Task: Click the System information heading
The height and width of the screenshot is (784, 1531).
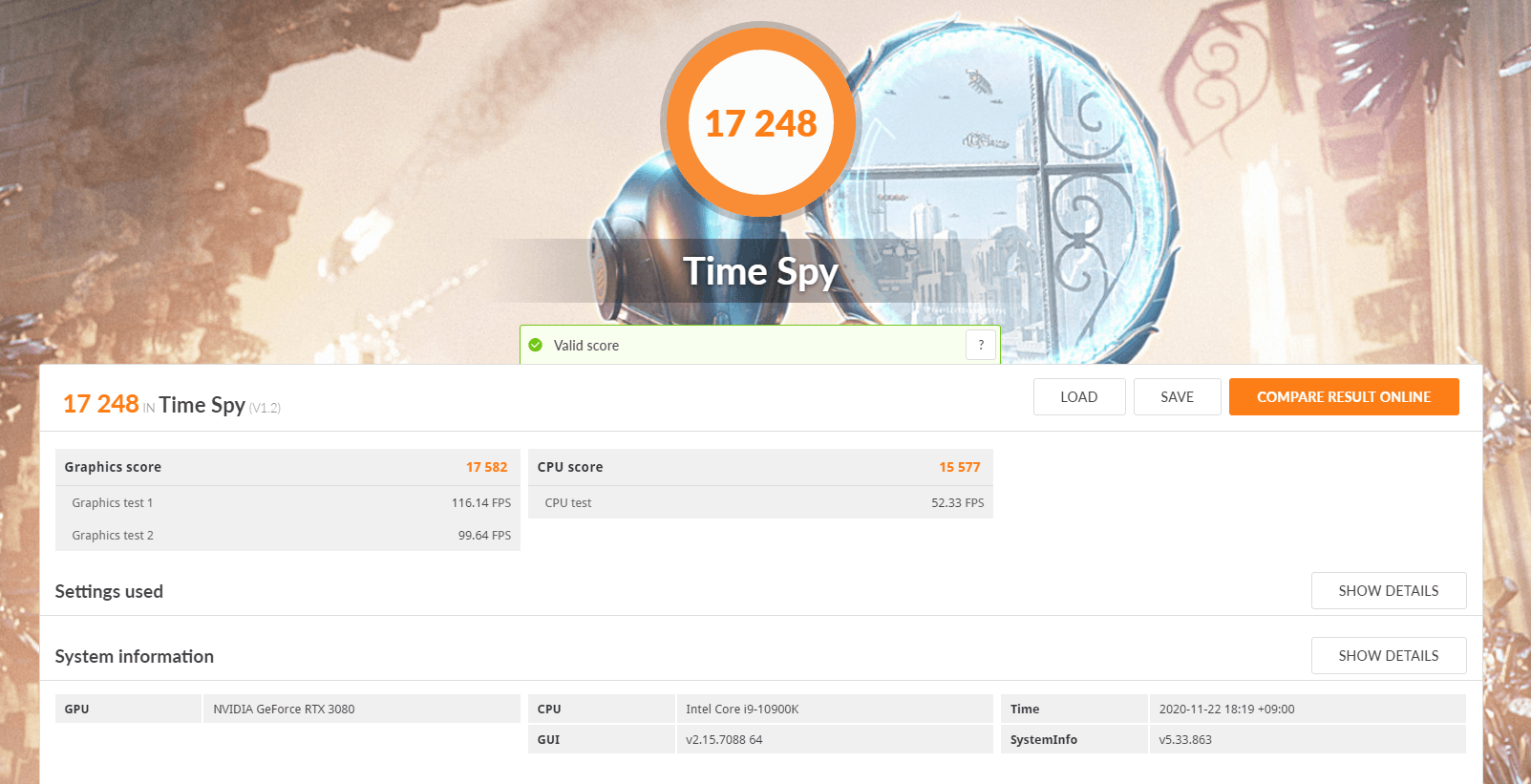Action: pyautogui.click(x=135, y=656)
